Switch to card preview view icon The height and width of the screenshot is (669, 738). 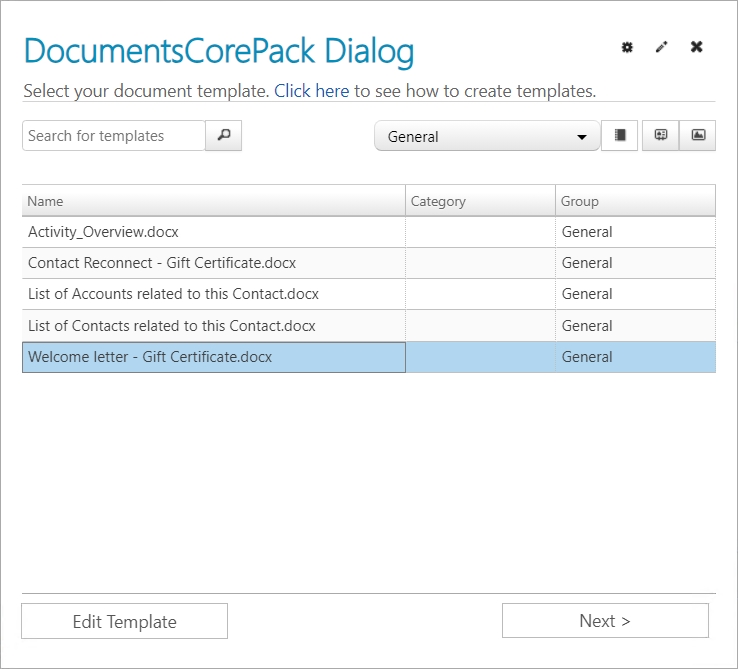[x=661, y=136]
